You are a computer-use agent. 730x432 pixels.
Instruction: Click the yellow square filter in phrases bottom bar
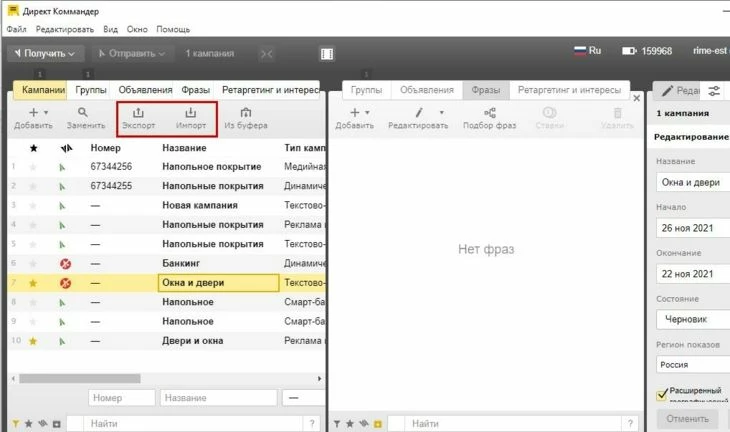click(x=378, y=424)
